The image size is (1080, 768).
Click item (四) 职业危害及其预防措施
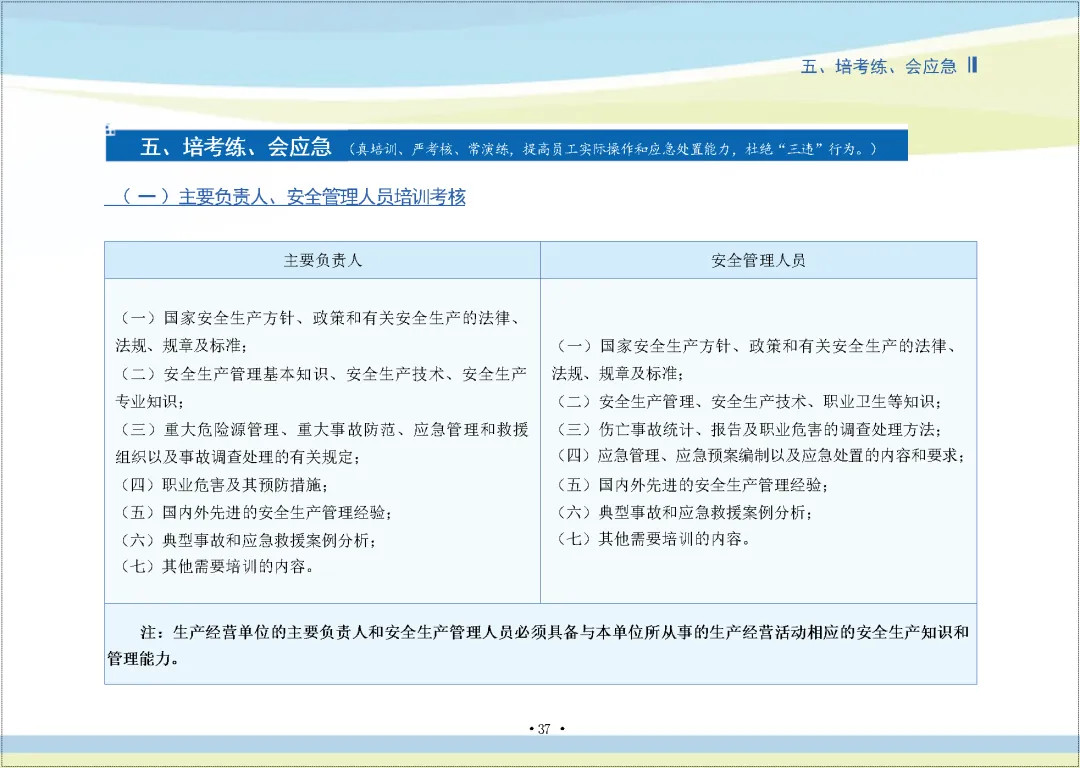click(221, 485)
